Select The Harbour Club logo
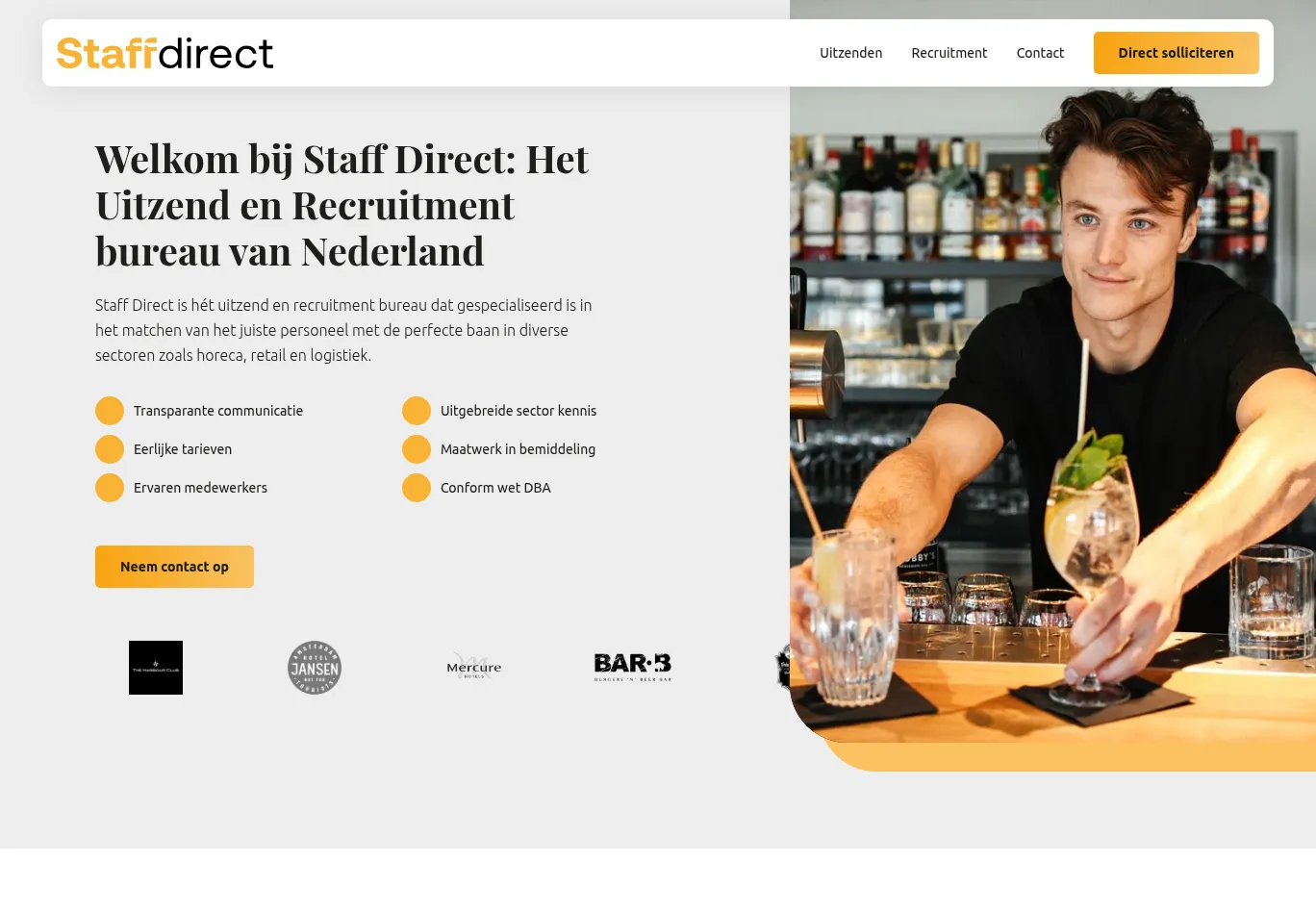 pyautogui.click(x=156, y=668)
